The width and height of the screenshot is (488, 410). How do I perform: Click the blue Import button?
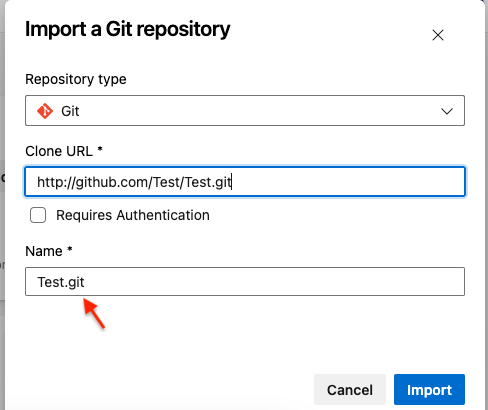click(429, 390)
